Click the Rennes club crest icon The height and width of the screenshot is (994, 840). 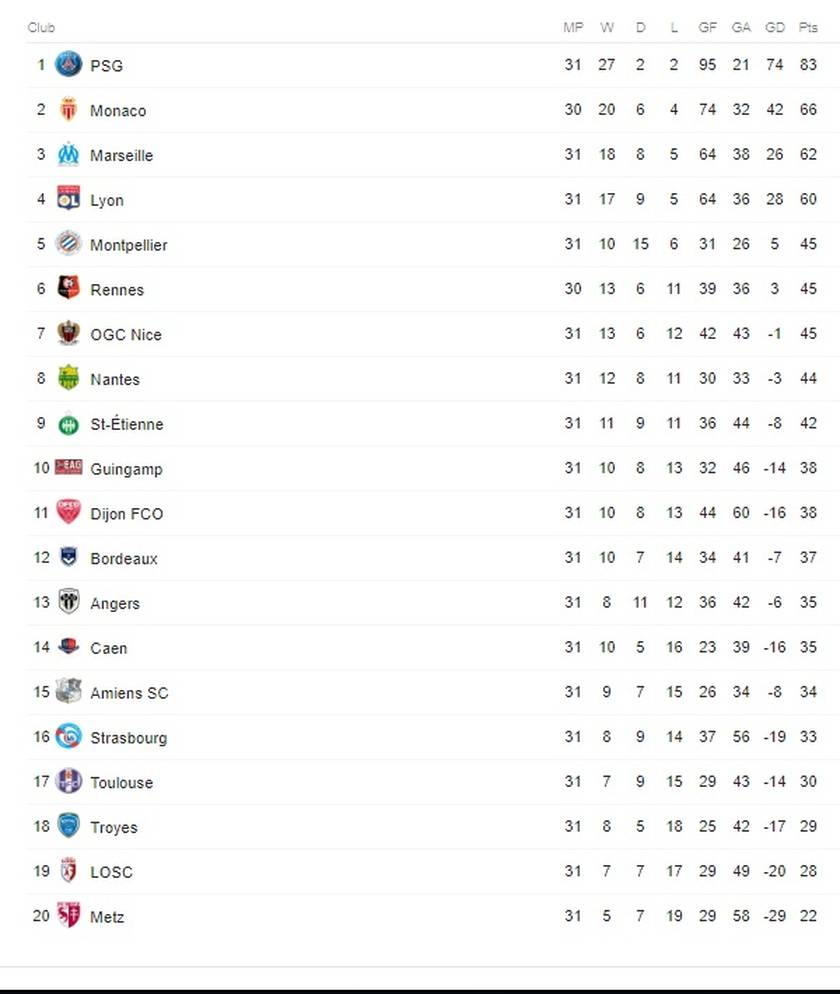(68, 289)
